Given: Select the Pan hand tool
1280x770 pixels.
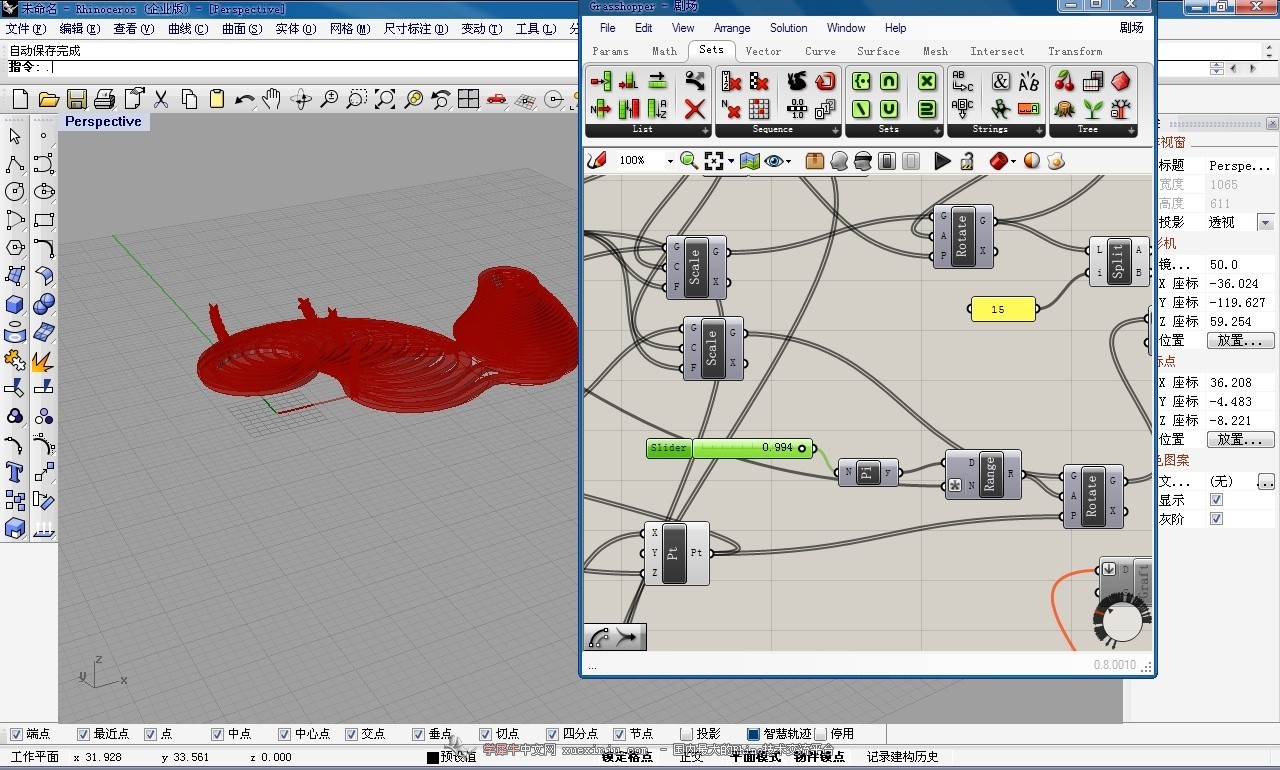Looking at the screenshot, I should (272, 99).
